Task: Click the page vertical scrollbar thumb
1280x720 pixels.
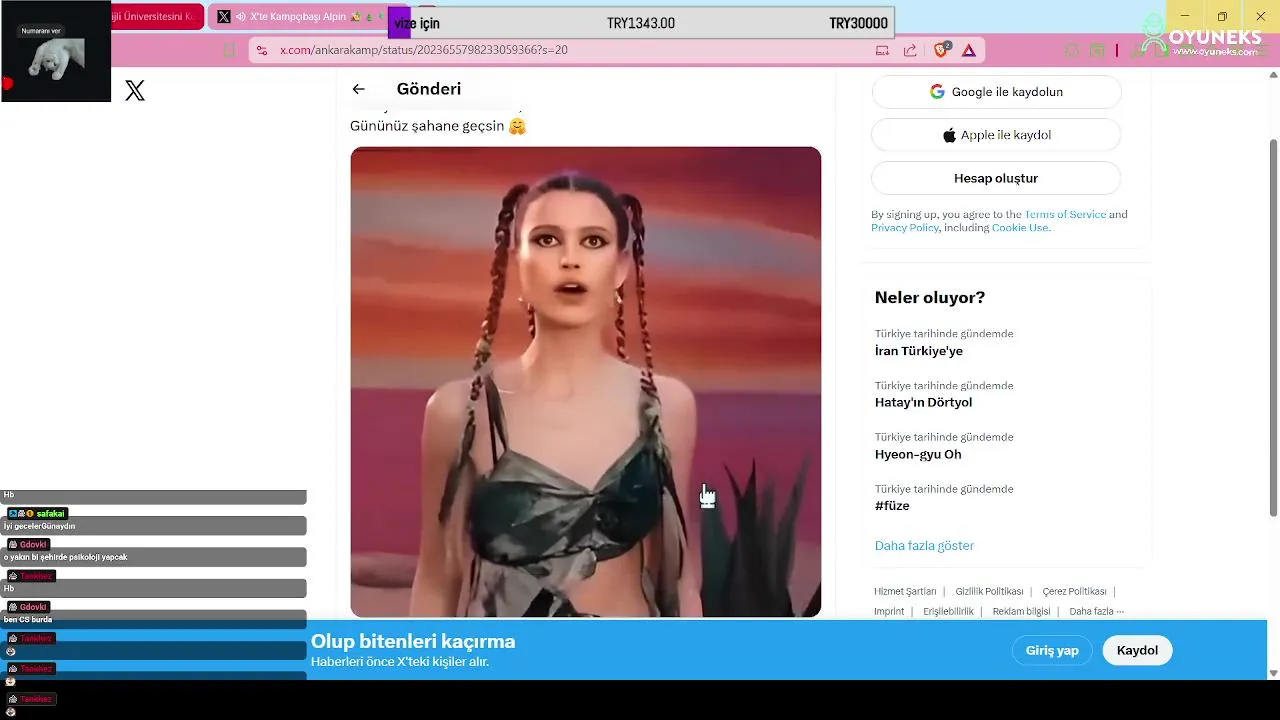Action: 1273,330
